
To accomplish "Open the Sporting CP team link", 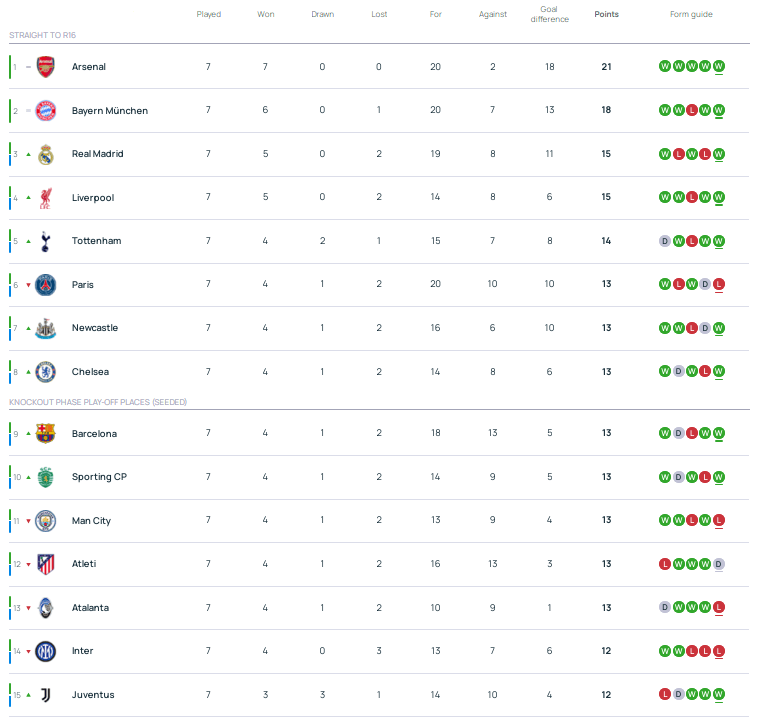I will (x=99, y=477).
